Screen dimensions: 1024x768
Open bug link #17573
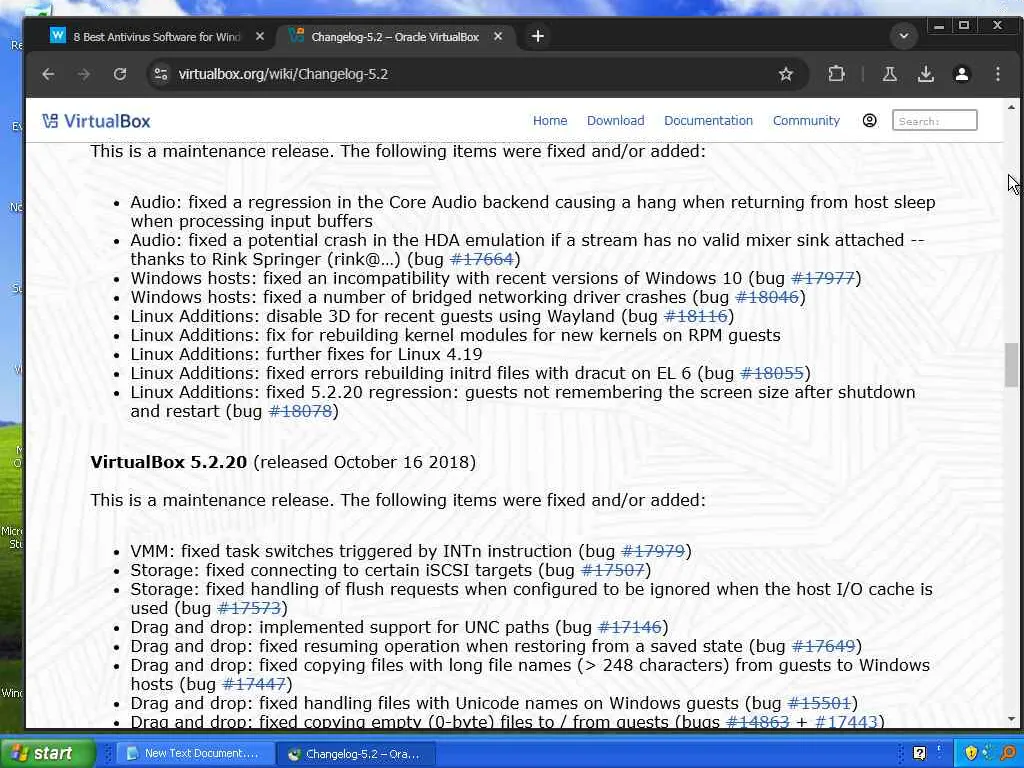tap(249, 608)
